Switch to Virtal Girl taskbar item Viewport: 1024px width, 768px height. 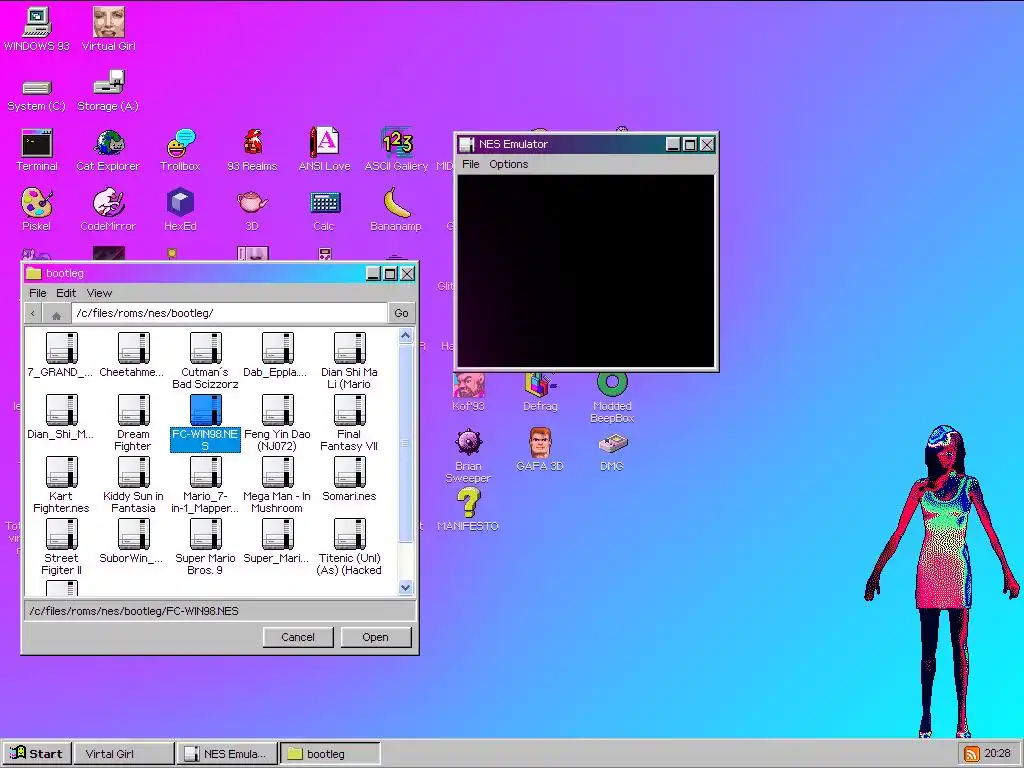[124, 754]
